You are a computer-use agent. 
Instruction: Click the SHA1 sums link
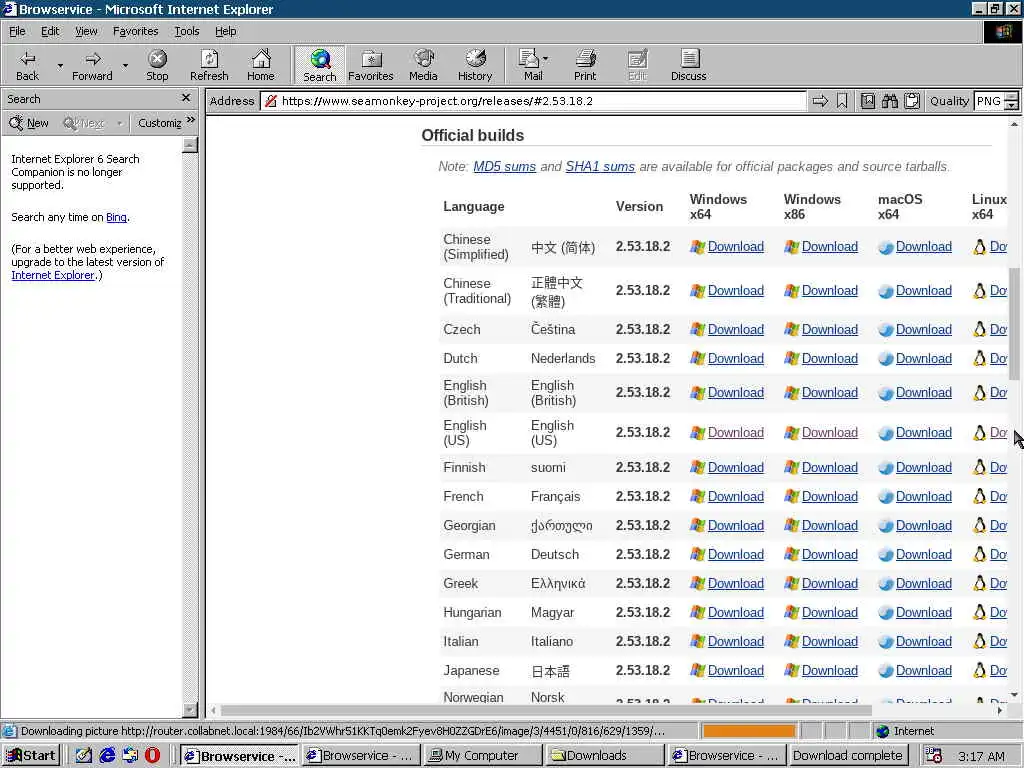pyautogui.click(x=600, y=167)
